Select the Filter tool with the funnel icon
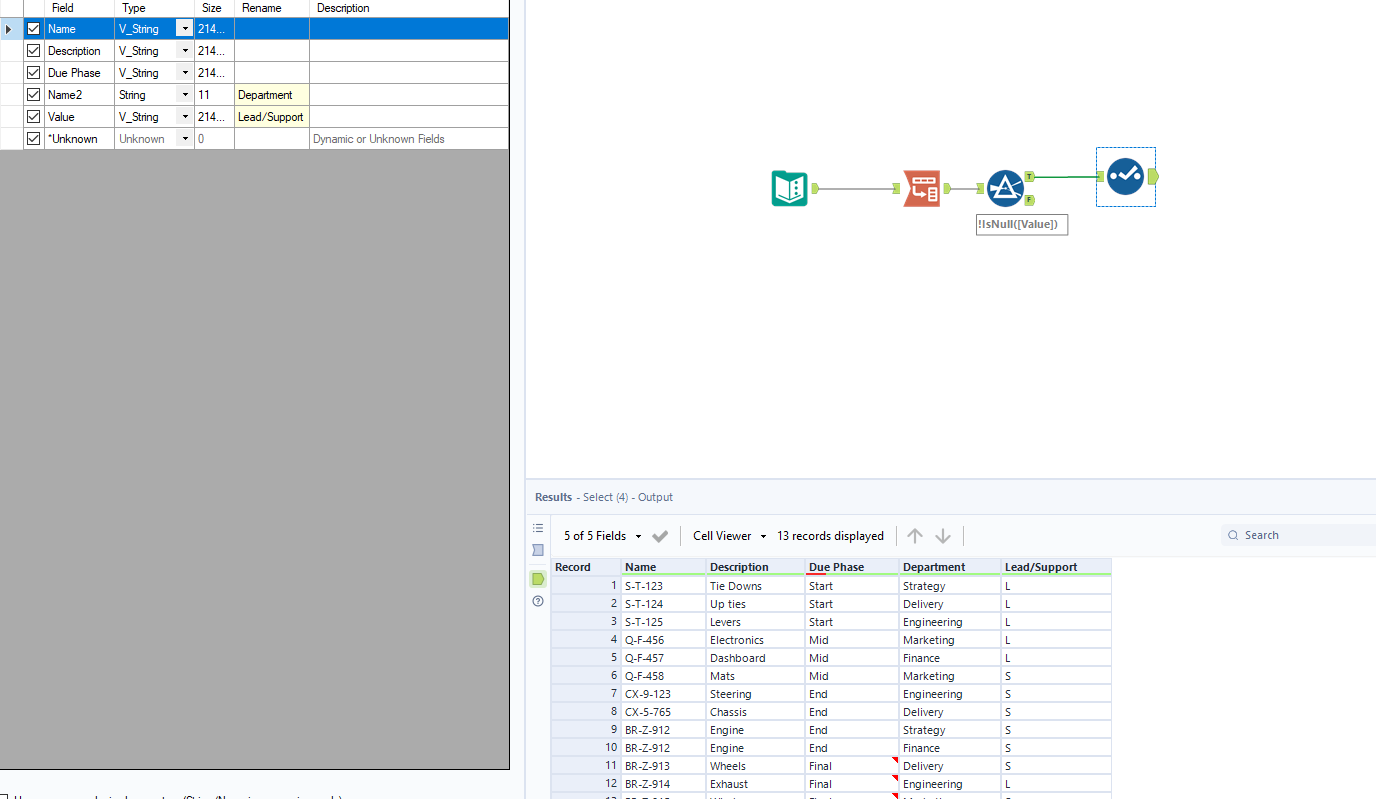 [x=1006, y=188]
